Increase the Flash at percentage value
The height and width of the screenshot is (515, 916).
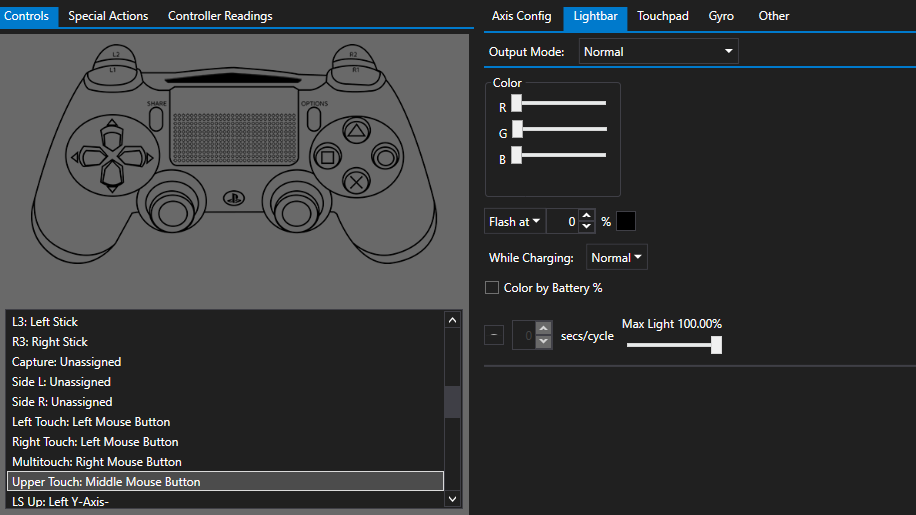(x=587, y=215)
